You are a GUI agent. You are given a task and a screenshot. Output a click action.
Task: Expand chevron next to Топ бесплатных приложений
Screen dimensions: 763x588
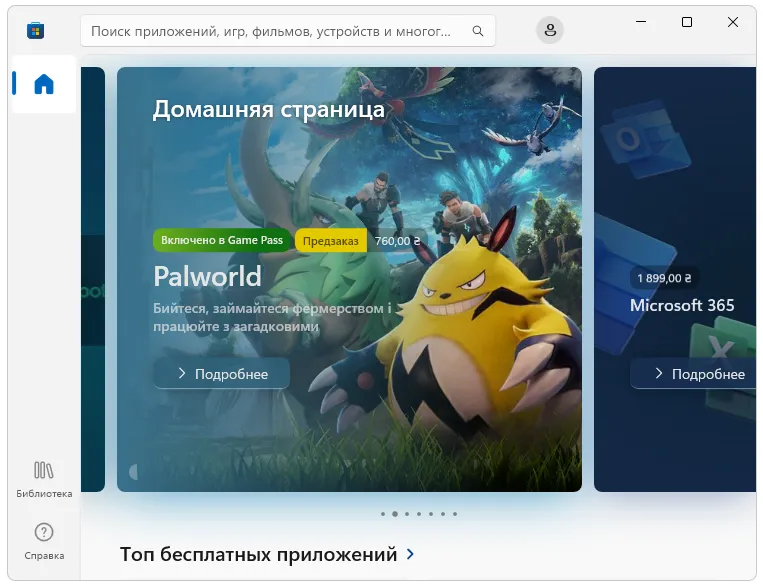tap(410, 554)
